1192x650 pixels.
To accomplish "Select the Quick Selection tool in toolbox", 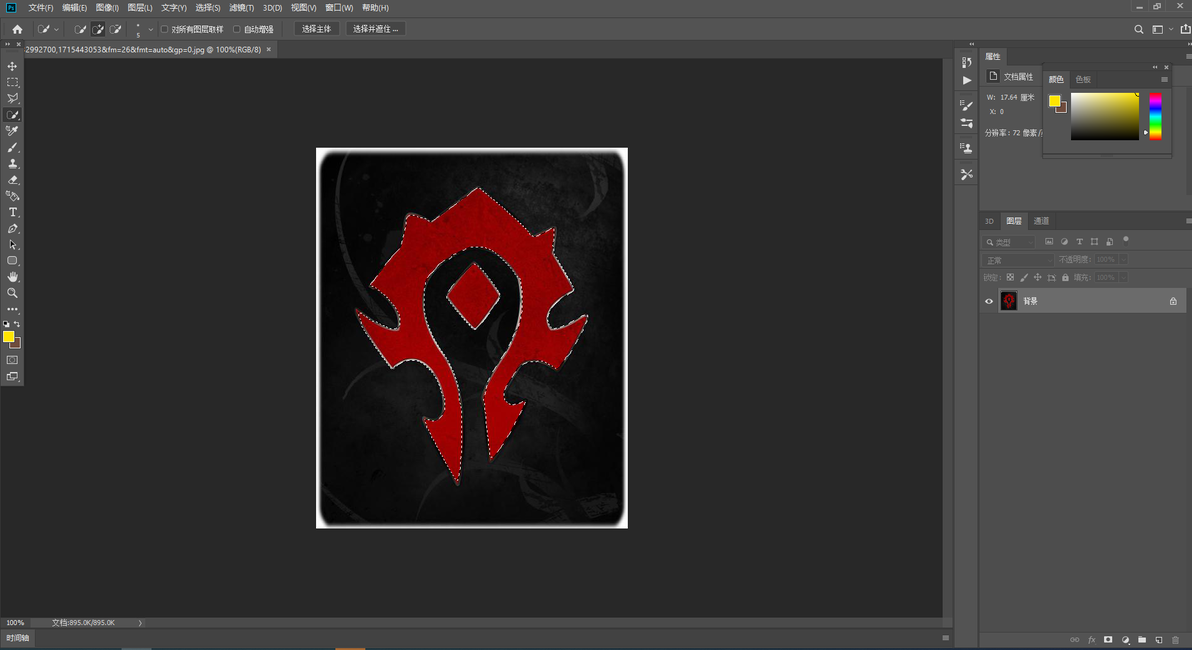I will pyautogui.click(x=12, y=115).
